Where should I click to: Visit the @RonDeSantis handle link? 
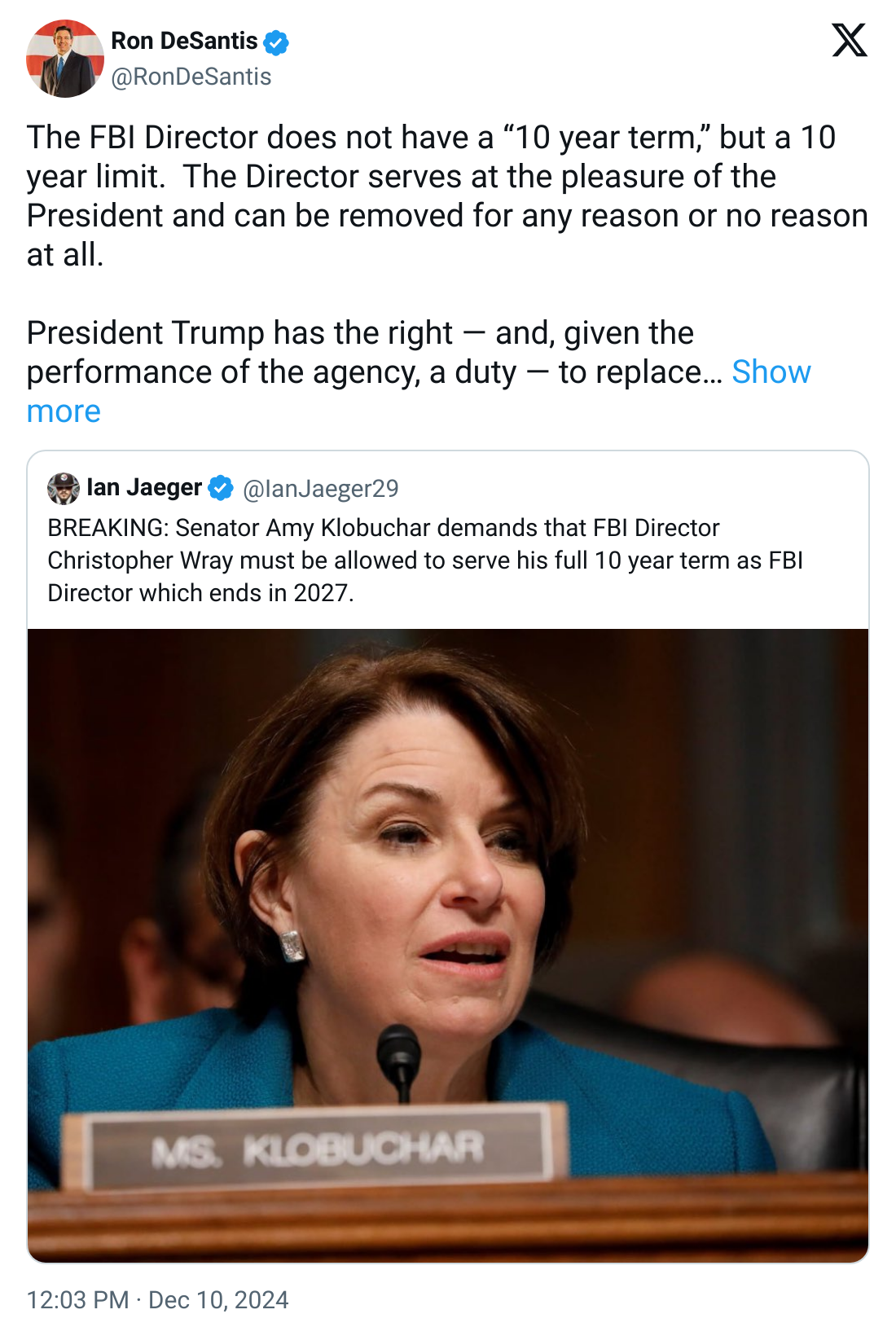tap(191, 77)
